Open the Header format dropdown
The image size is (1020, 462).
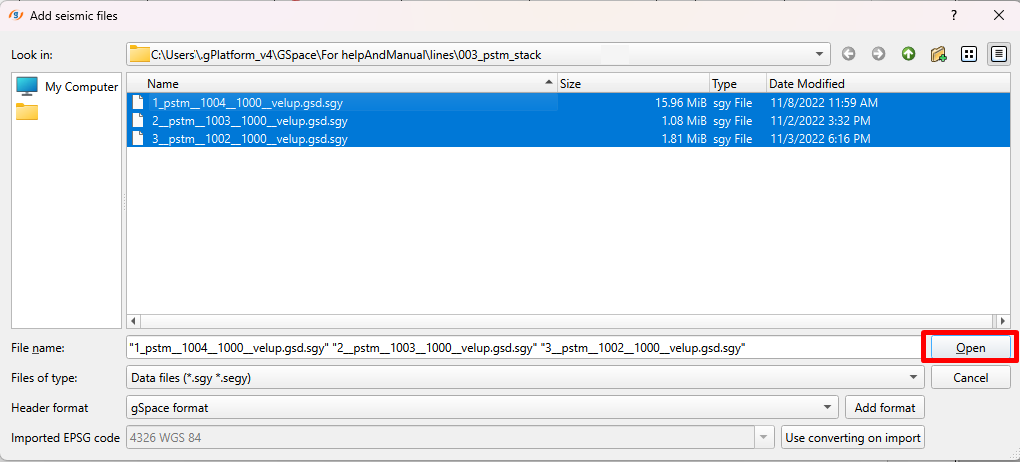pyautogui.click(x=827, y=407)
